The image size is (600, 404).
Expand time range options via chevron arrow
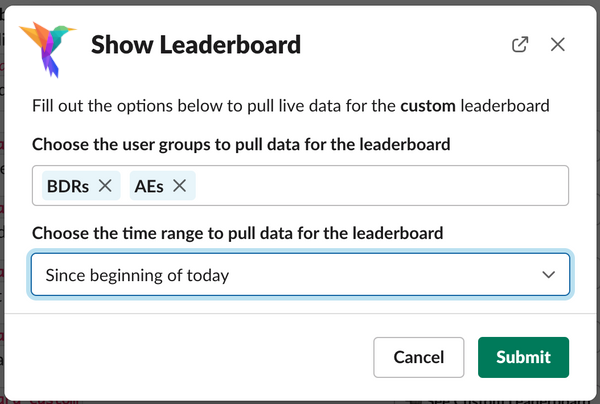548,275
